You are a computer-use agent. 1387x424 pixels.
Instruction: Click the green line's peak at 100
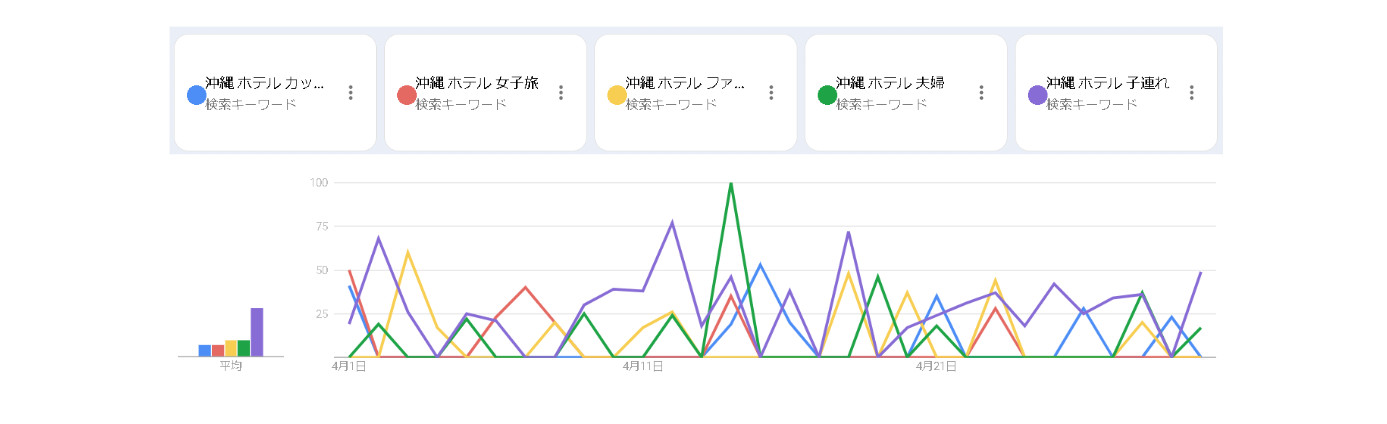[x=731, y=184]
